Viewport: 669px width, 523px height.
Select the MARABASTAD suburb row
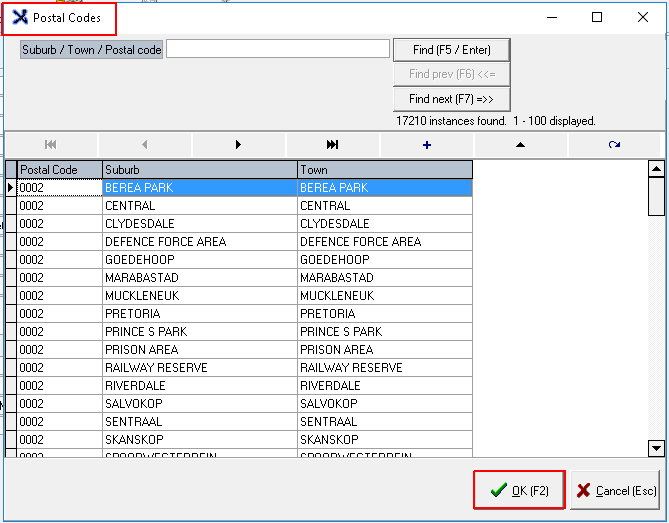coord(199,278)
